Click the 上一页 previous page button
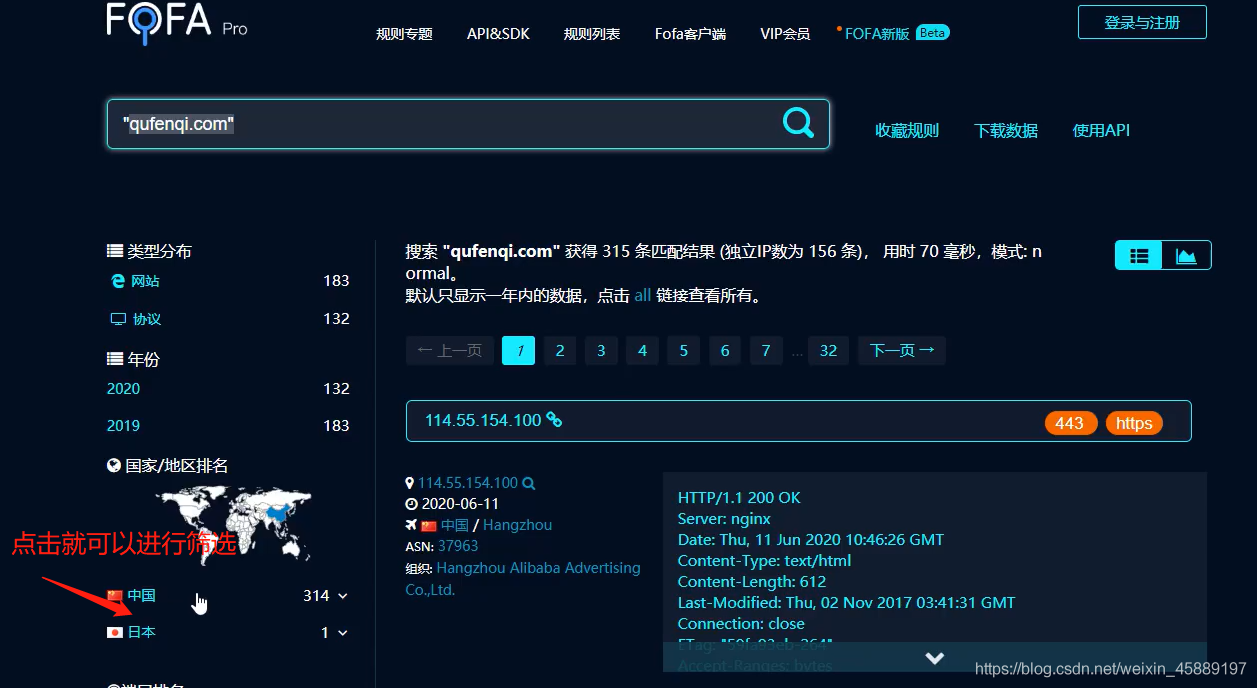Image resolution: width=1257 pixels, height=688 pixels. coord(450,350)
